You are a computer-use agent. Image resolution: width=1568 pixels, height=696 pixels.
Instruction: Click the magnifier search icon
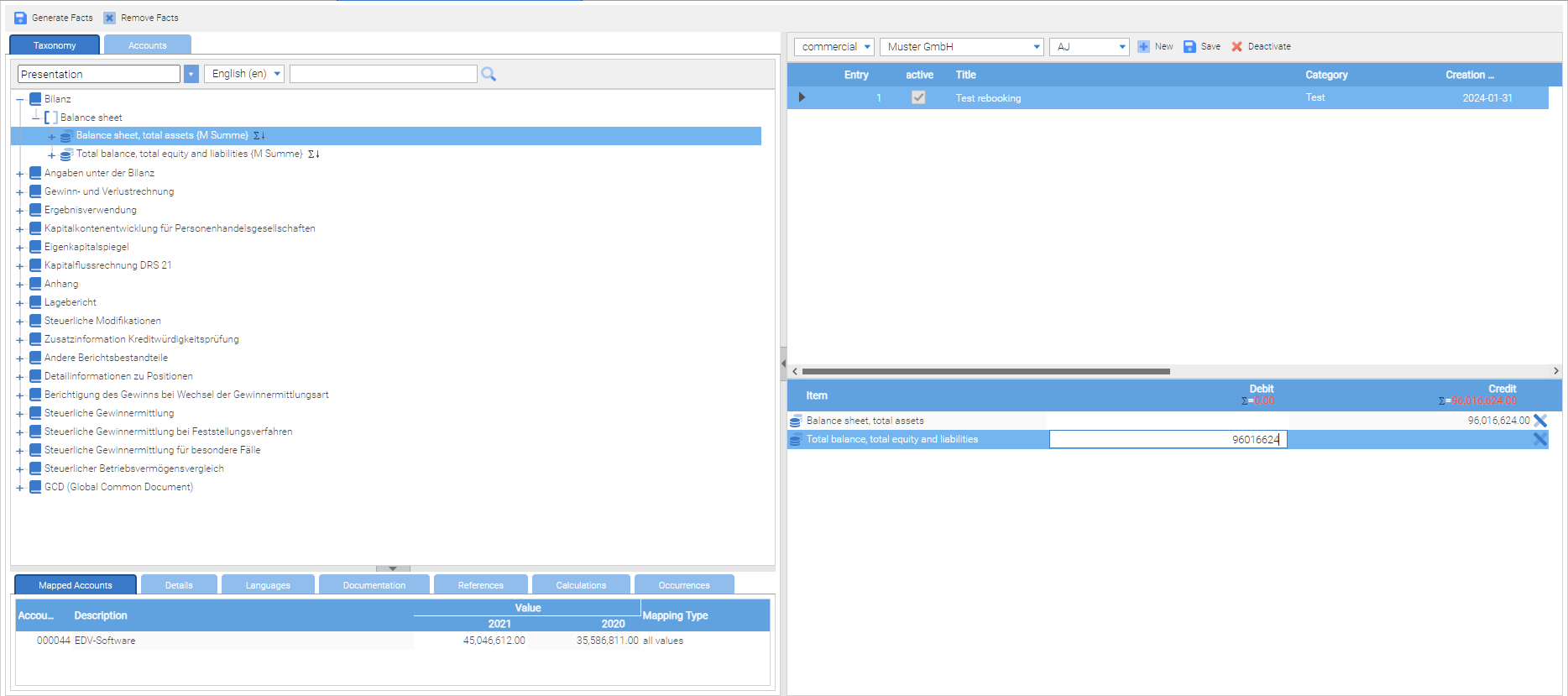coord(489,75)
